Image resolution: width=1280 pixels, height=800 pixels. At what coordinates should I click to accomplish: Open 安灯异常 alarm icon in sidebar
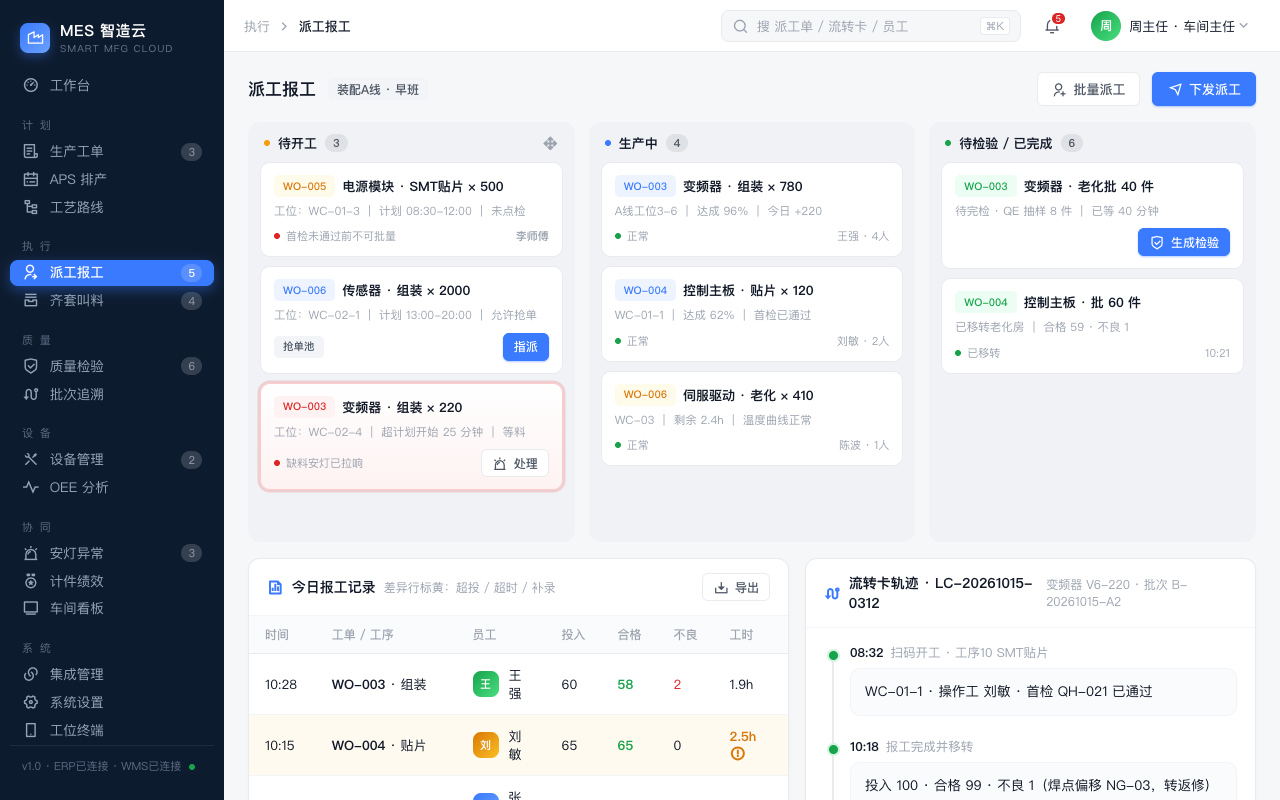(31, 553)
